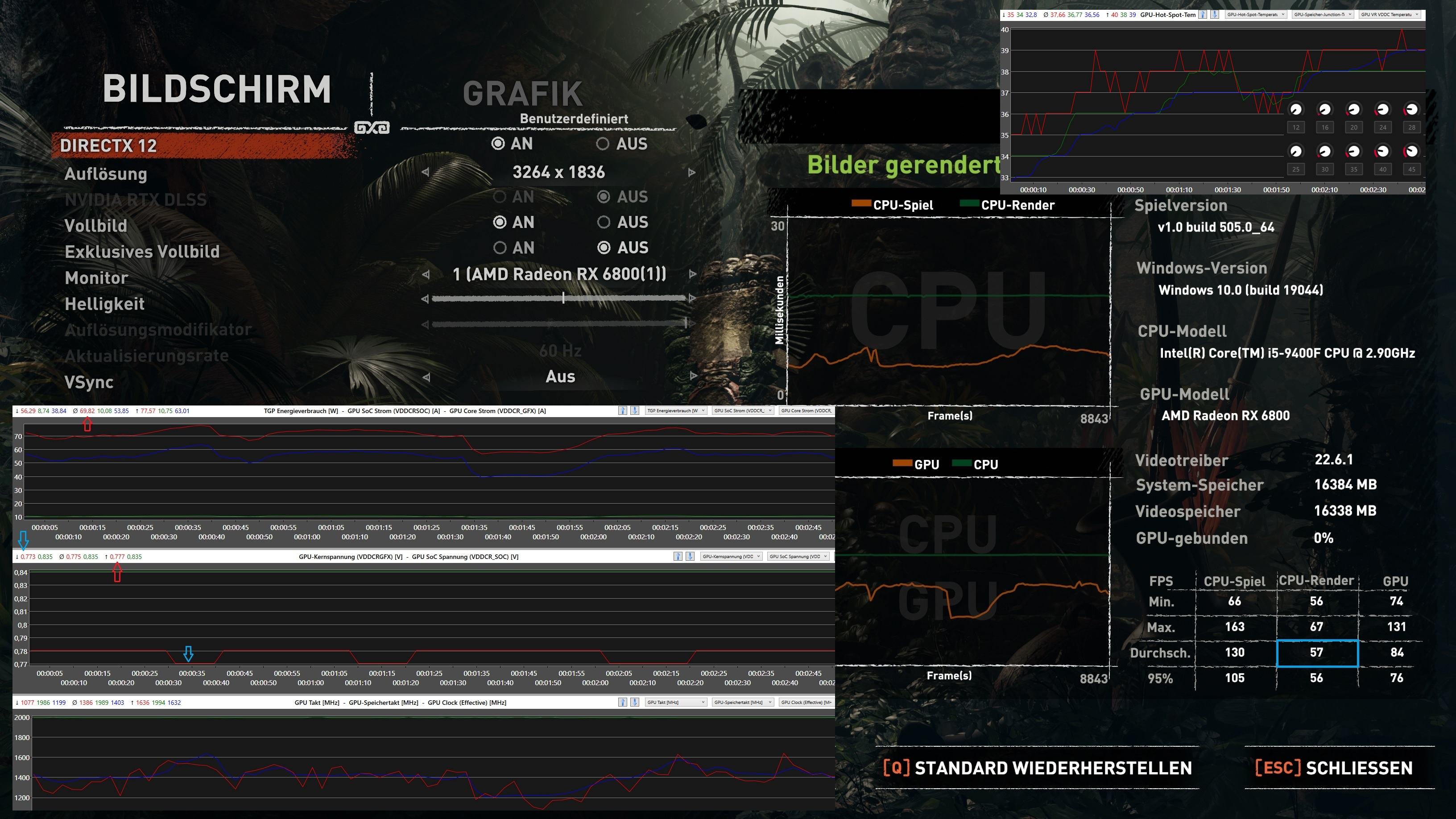Click the down arrow in the temperature graph header
1456x819 pixels.
pyautogui.click(x=1215, y=15)
